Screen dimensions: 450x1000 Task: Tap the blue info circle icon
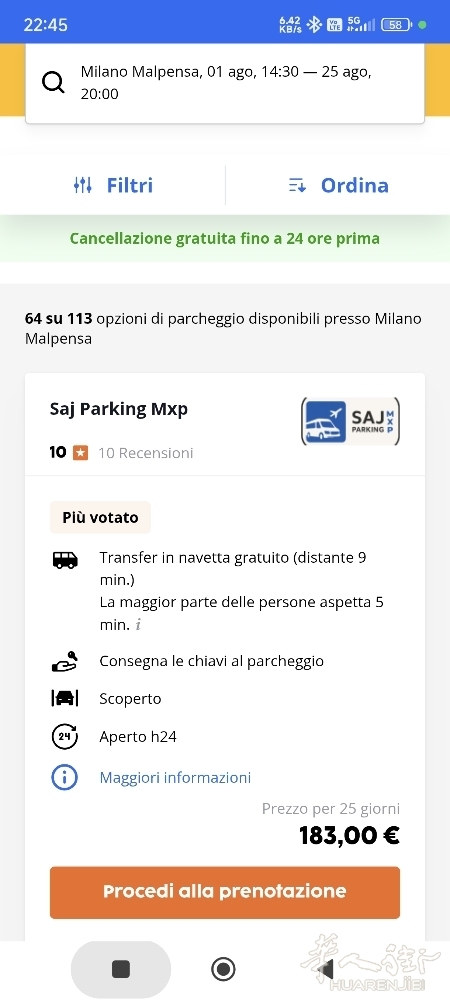(x=64, y=777)
